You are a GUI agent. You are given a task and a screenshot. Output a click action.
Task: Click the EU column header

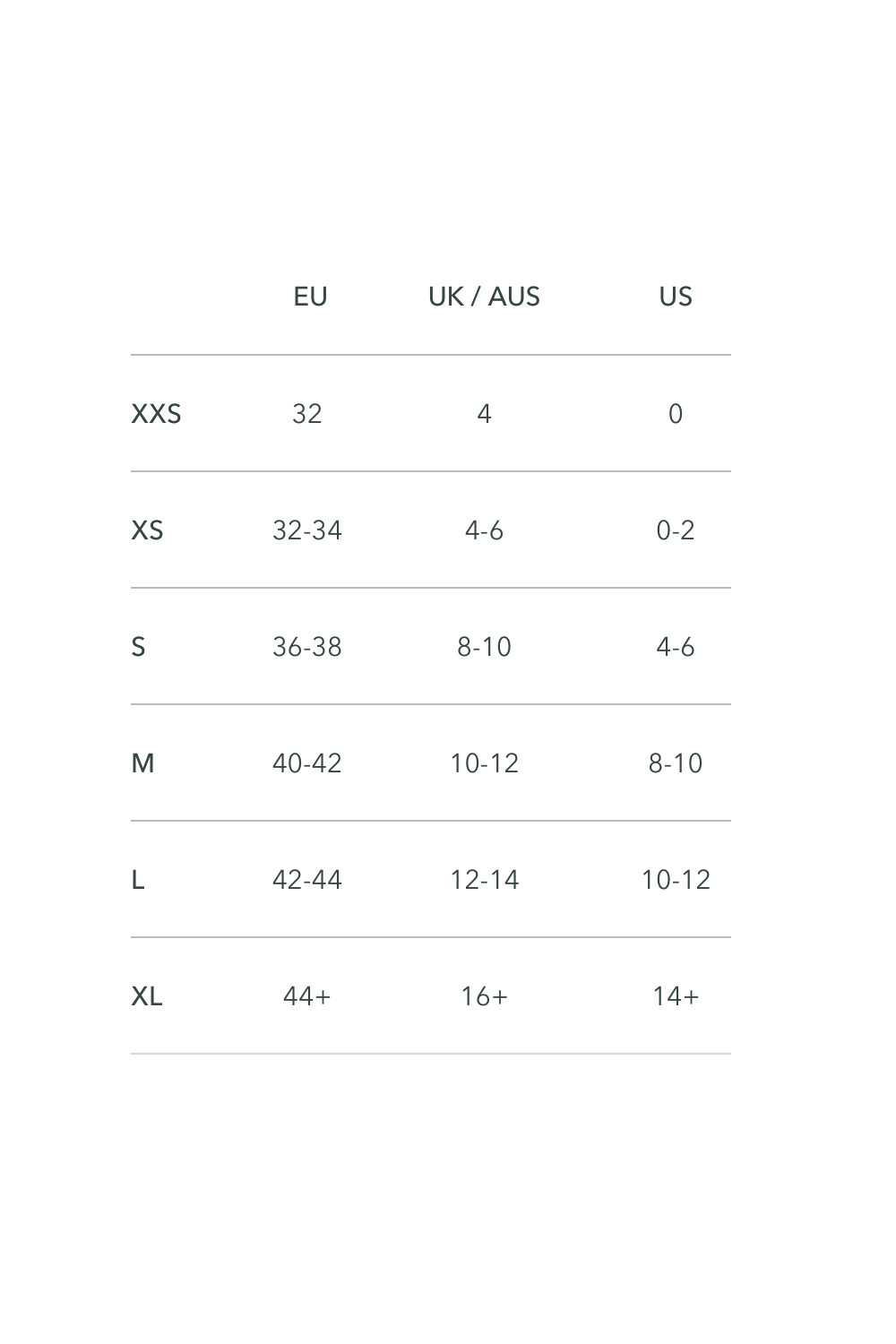pos(310,297)
